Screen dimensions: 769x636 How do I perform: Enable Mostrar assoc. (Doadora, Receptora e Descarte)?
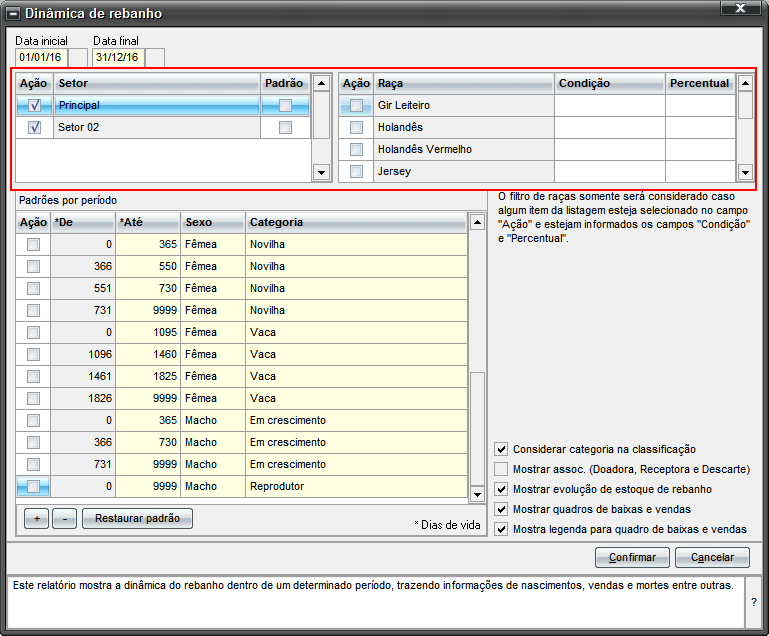click(x=501, y=469)
